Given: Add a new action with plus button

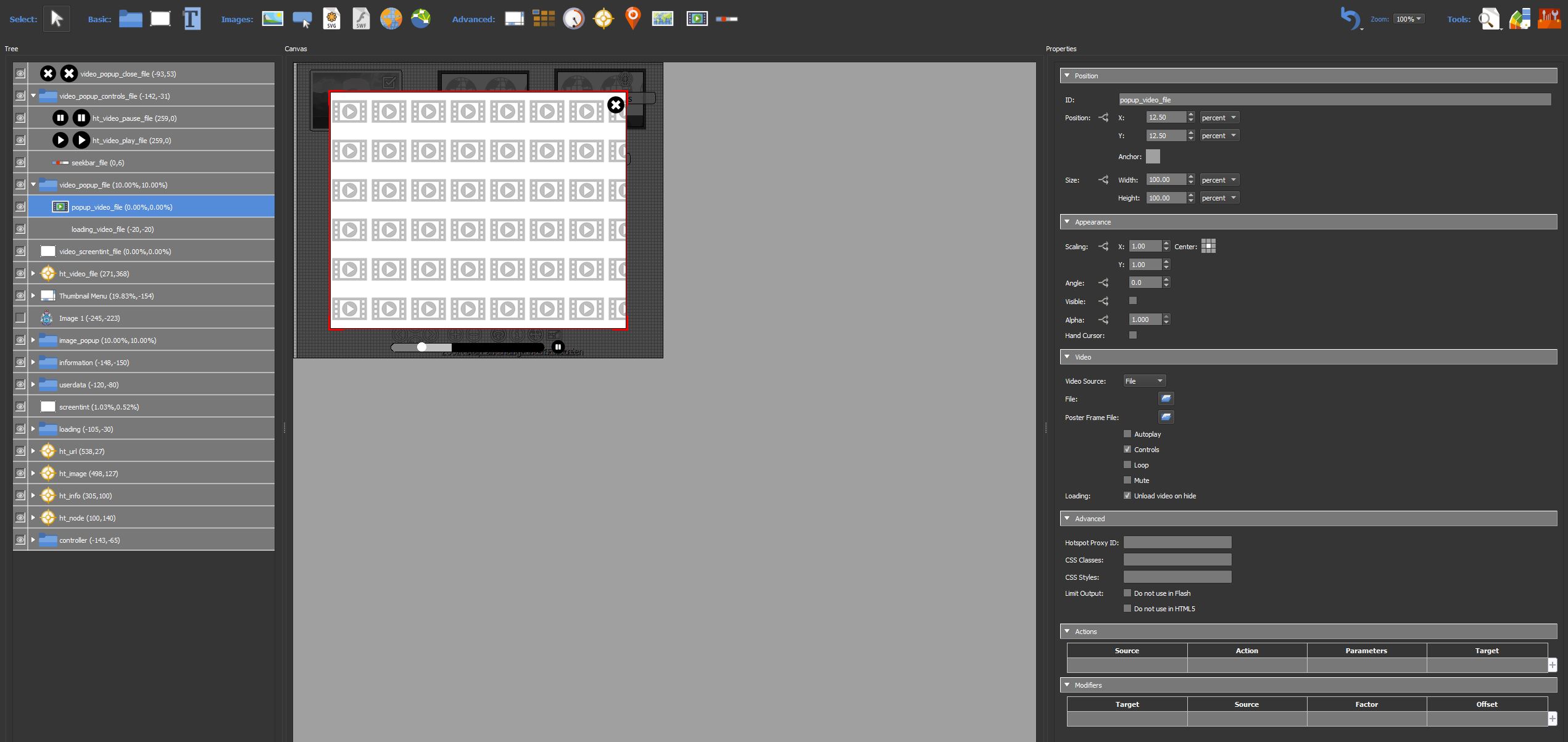Looking at the screenshot, I should pos(1552,665).
